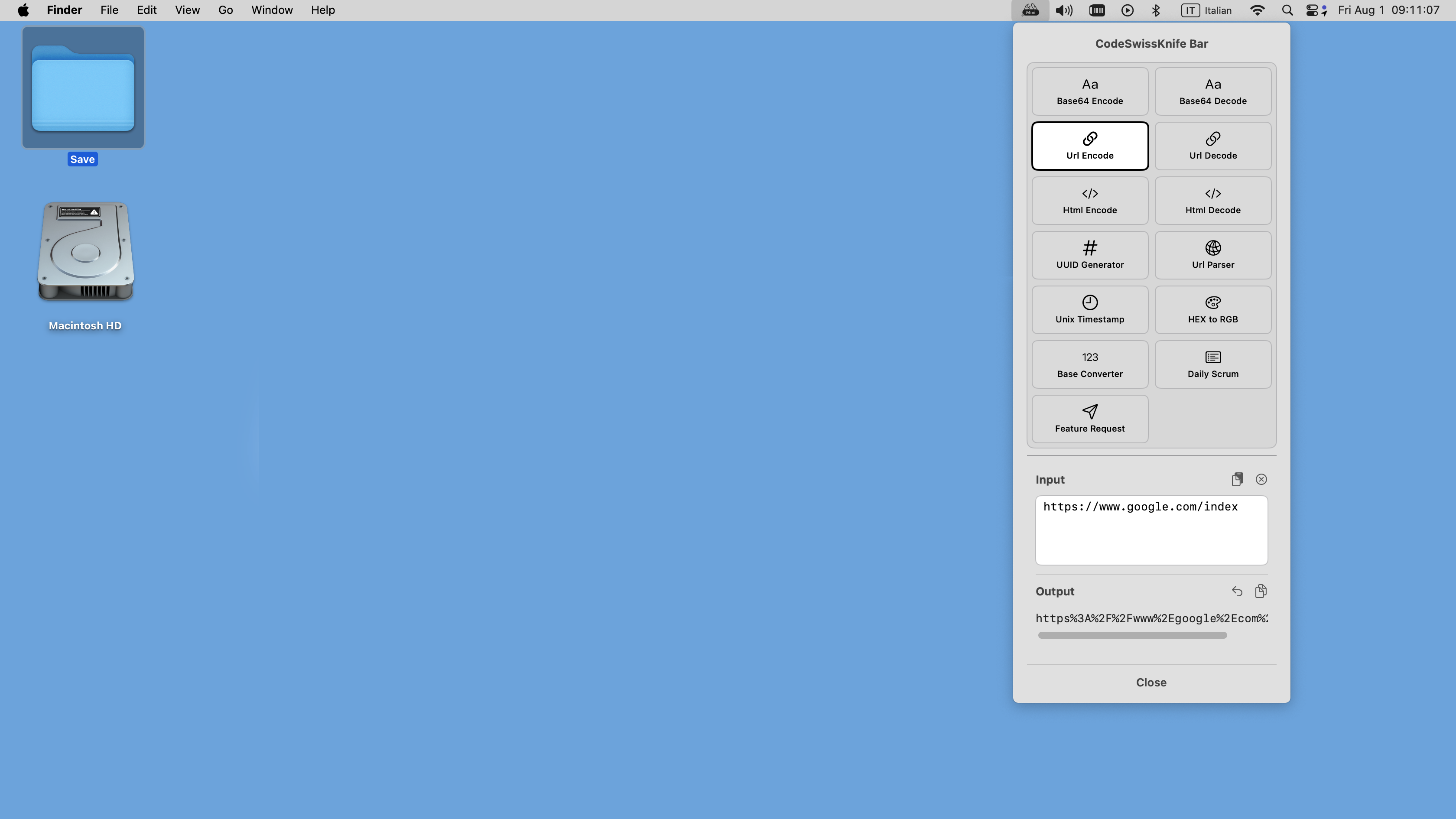This screenshot has height=819, width=1456.
Task: Open the Help menu
Action: pos(323,10)
